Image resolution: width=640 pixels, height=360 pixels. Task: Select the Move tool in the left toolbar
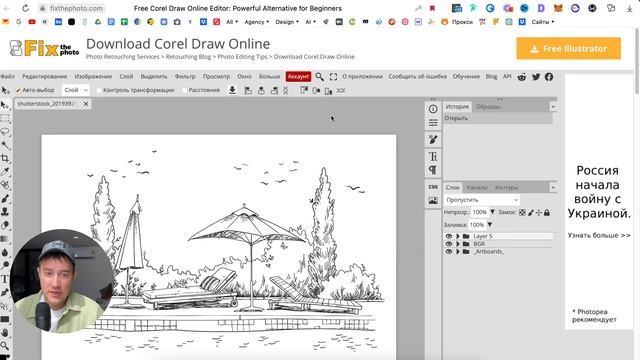click(4, 105)
